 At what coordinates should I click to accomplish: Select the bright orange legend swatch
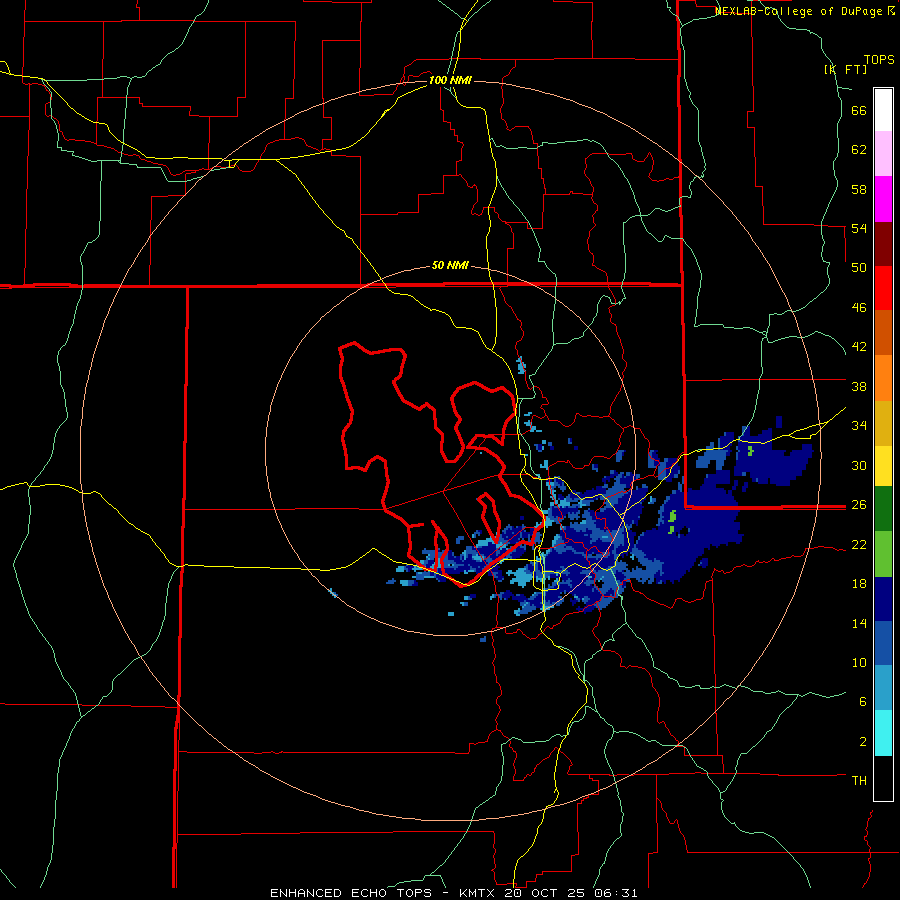[x=883, y=378]
